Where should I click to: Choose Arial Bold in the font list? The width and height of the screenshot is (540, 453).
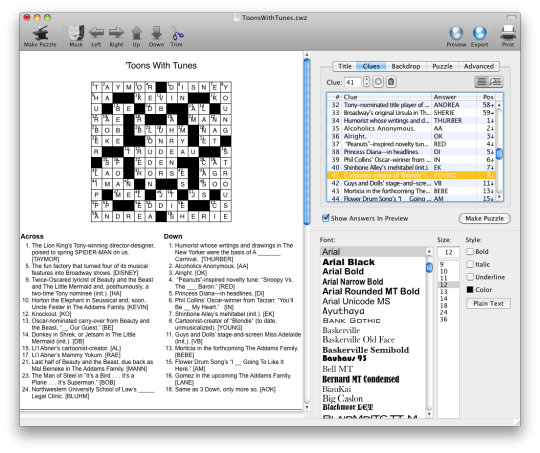pyautogui.click(x=343, y=272)
